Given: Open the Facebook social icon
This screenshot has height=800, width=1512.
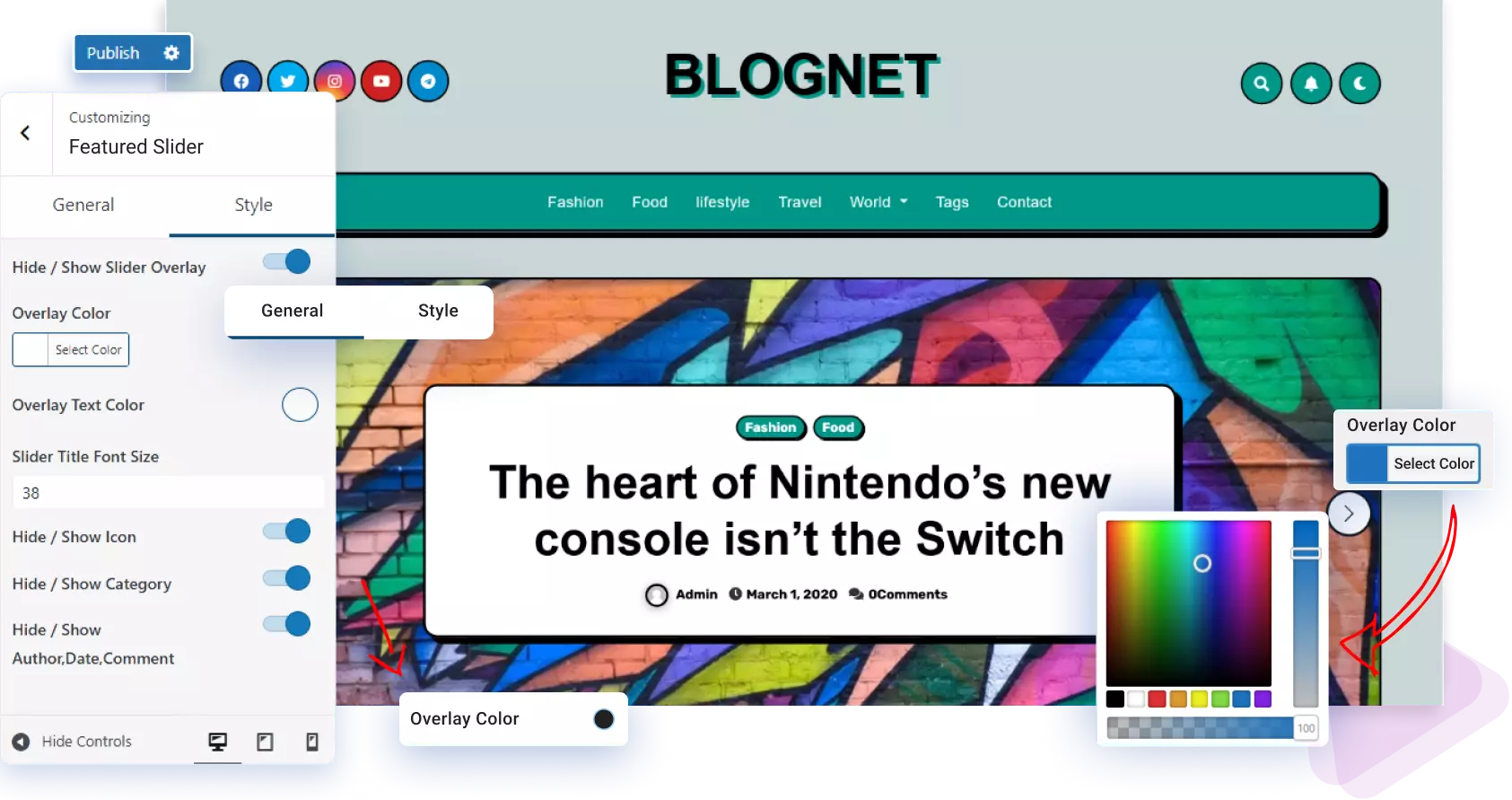Looking at the screenshot, I should coord(241,82).
